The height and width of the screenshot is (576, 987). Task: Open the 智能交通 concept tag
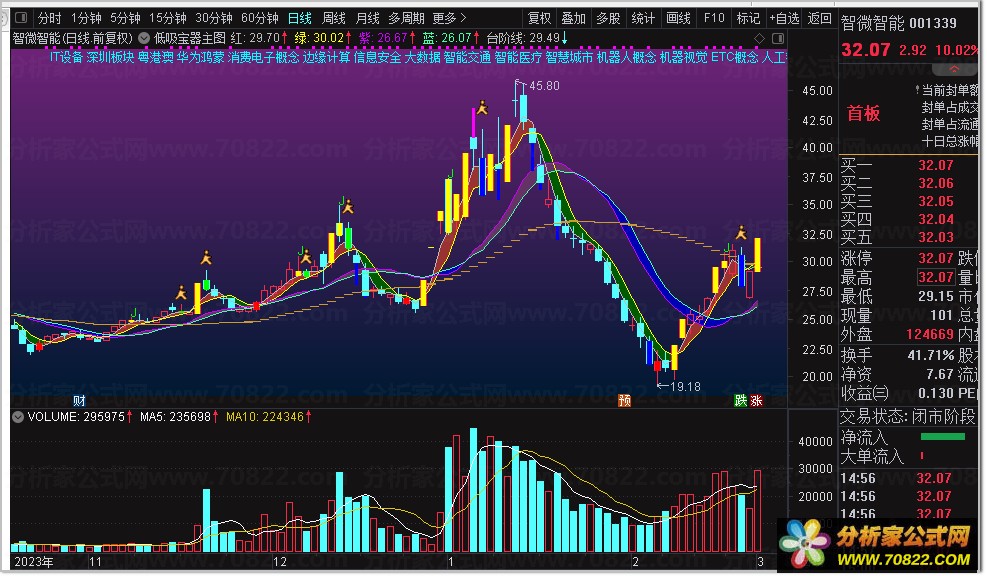click(467, 57)
